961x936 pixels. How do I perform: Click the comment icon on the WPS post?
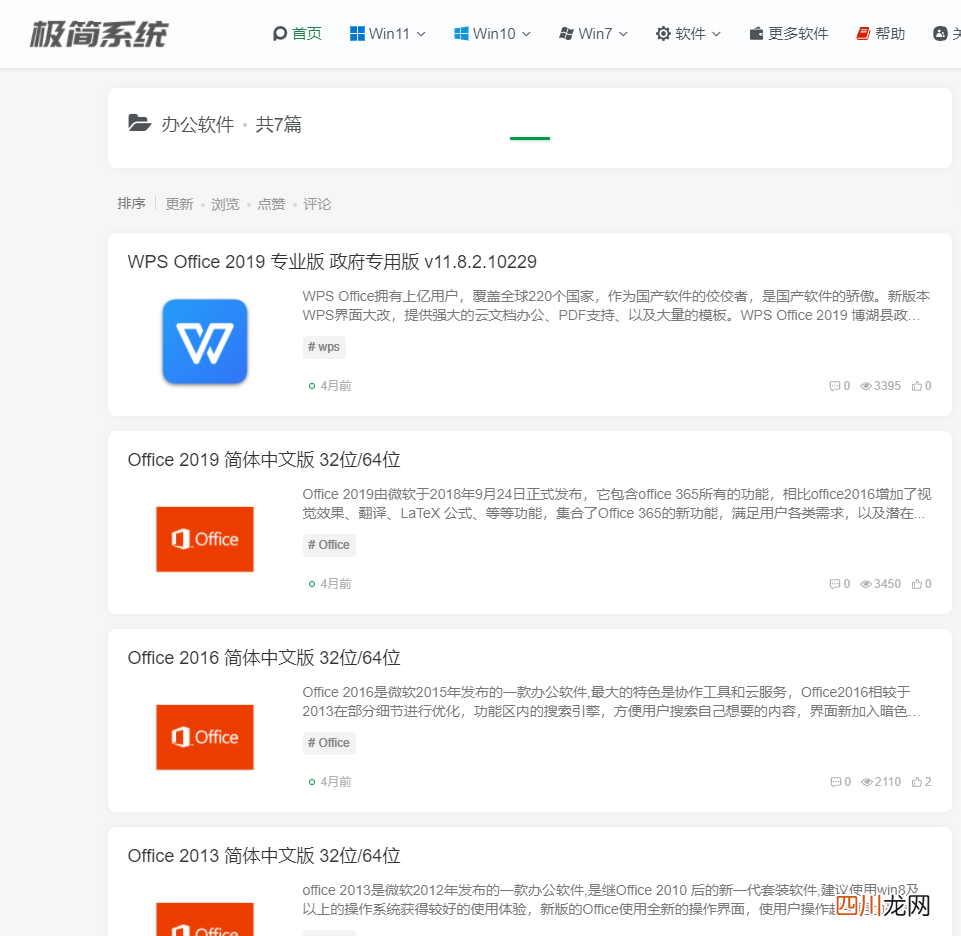coord(834,386)
